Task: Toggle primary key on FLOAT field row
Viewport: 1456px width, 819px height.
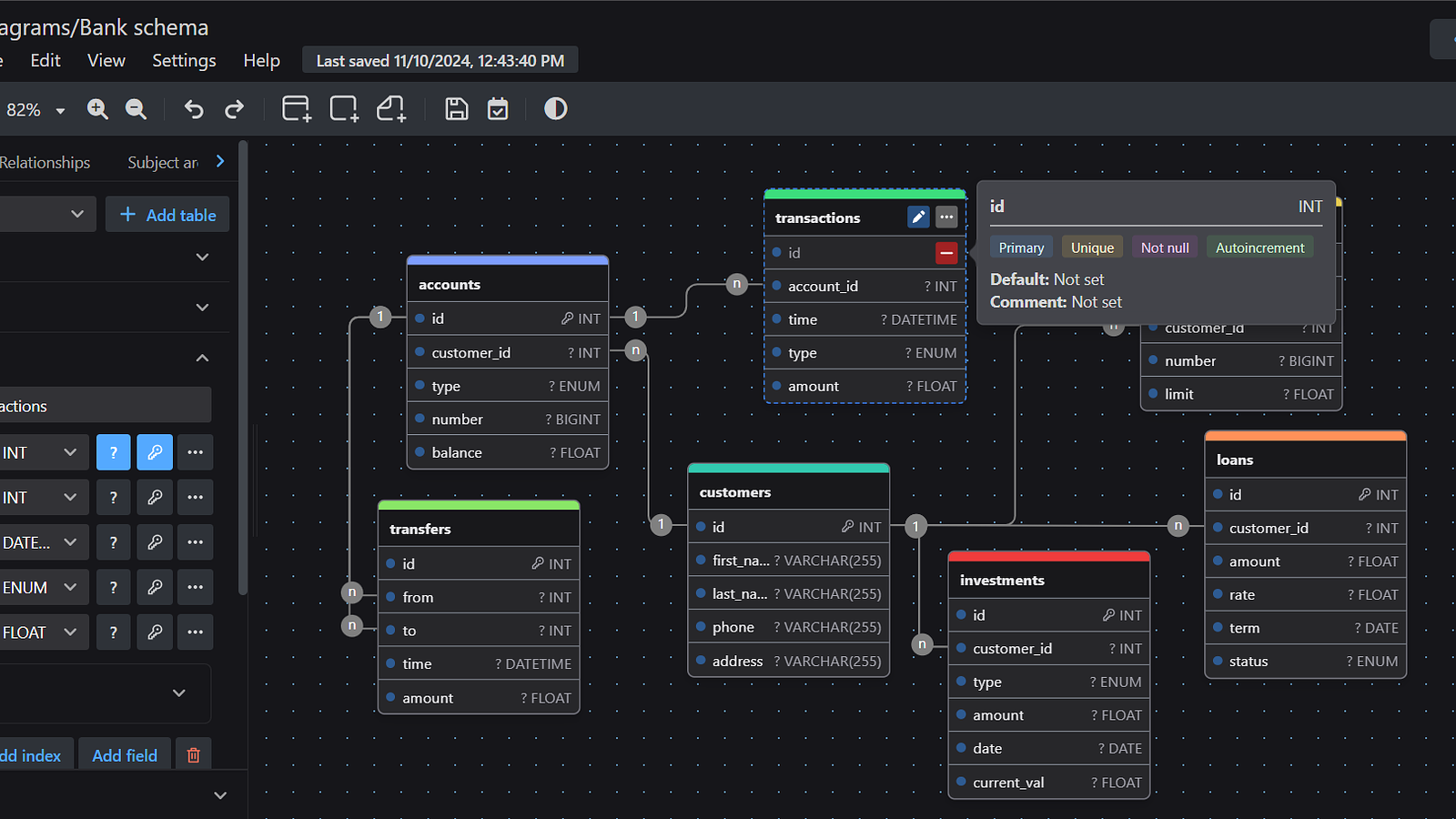Action: 155,632
